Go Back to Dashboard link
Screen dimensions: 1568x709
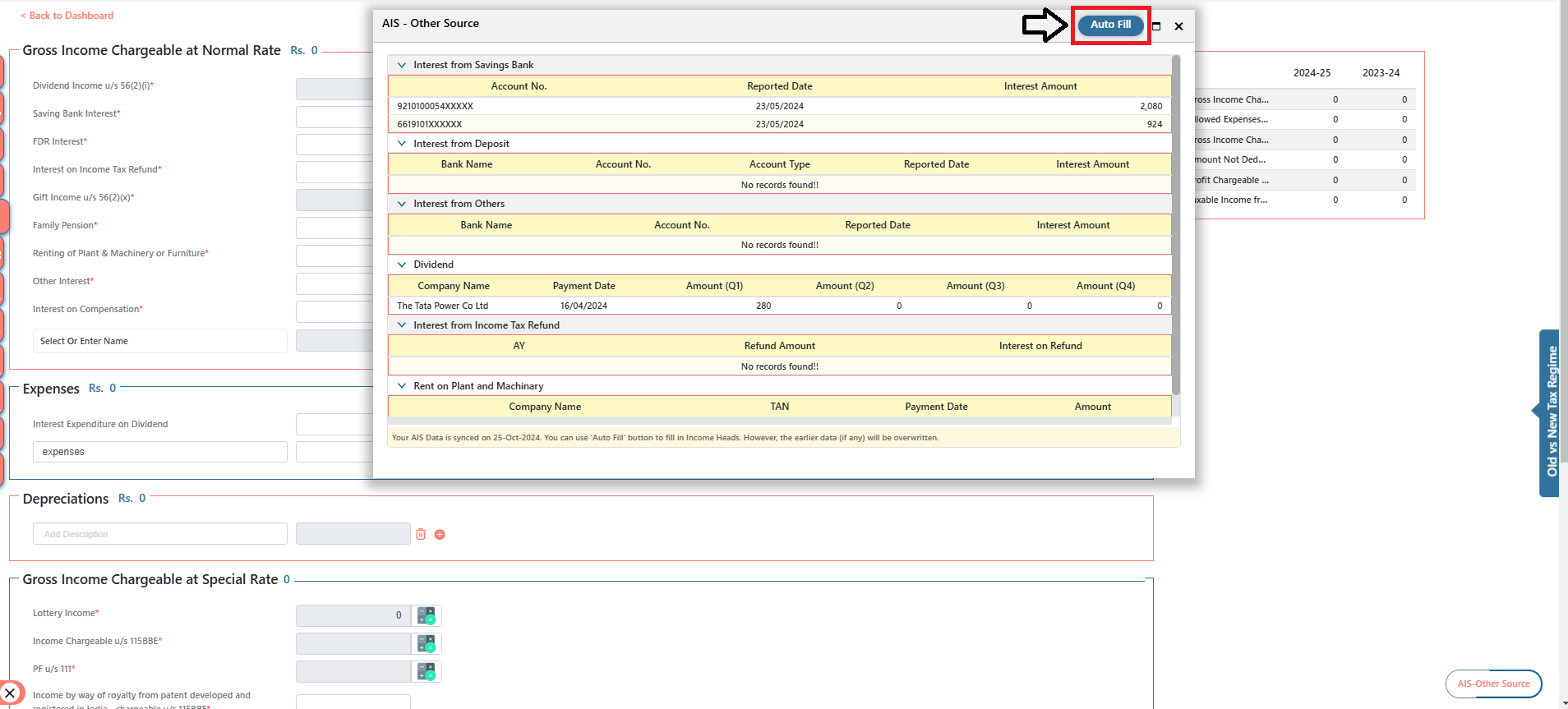point(67,16)
